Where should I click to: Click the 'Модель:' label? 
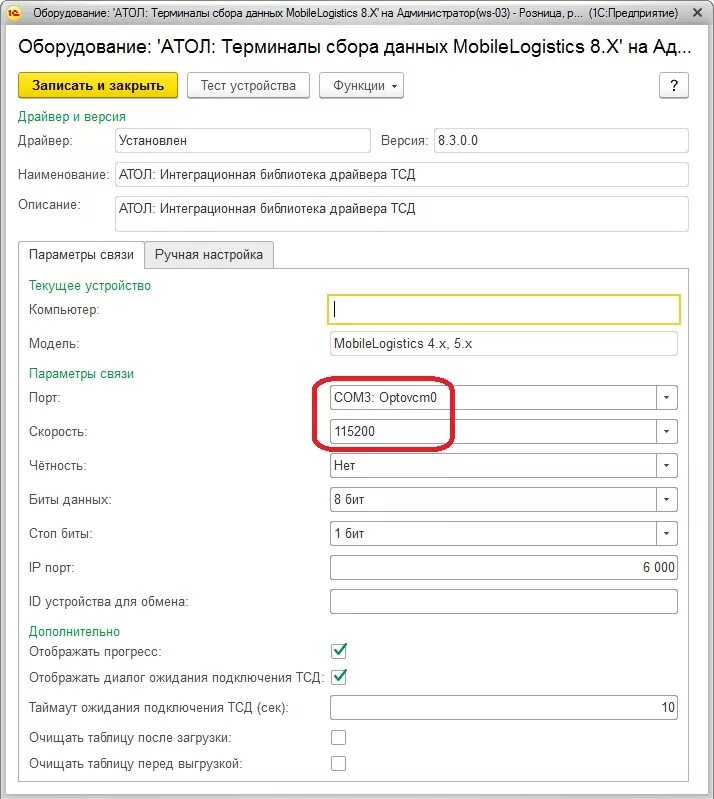pos(54,343)
